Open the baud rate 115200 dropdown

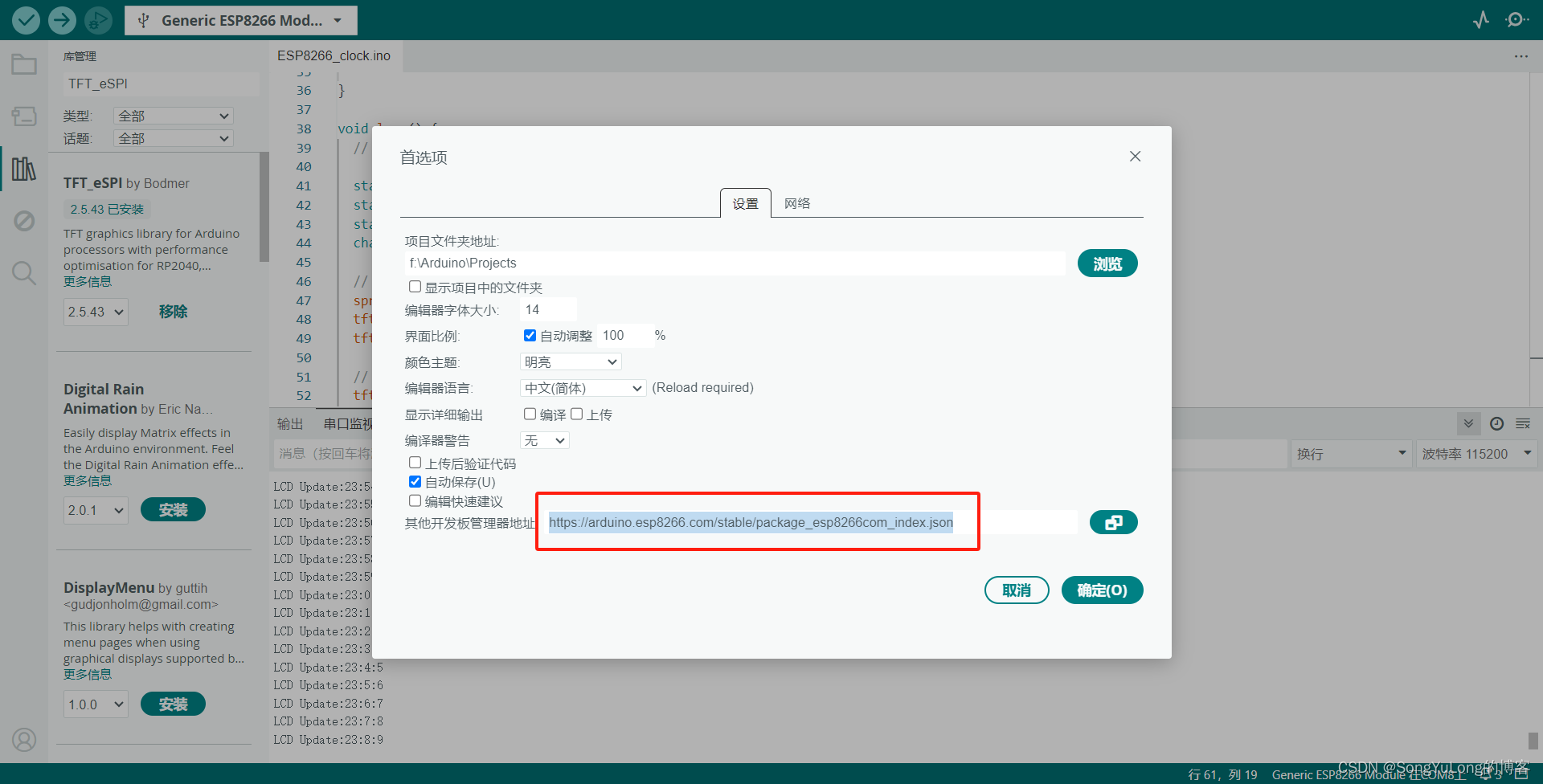(x=1477, y=454)
